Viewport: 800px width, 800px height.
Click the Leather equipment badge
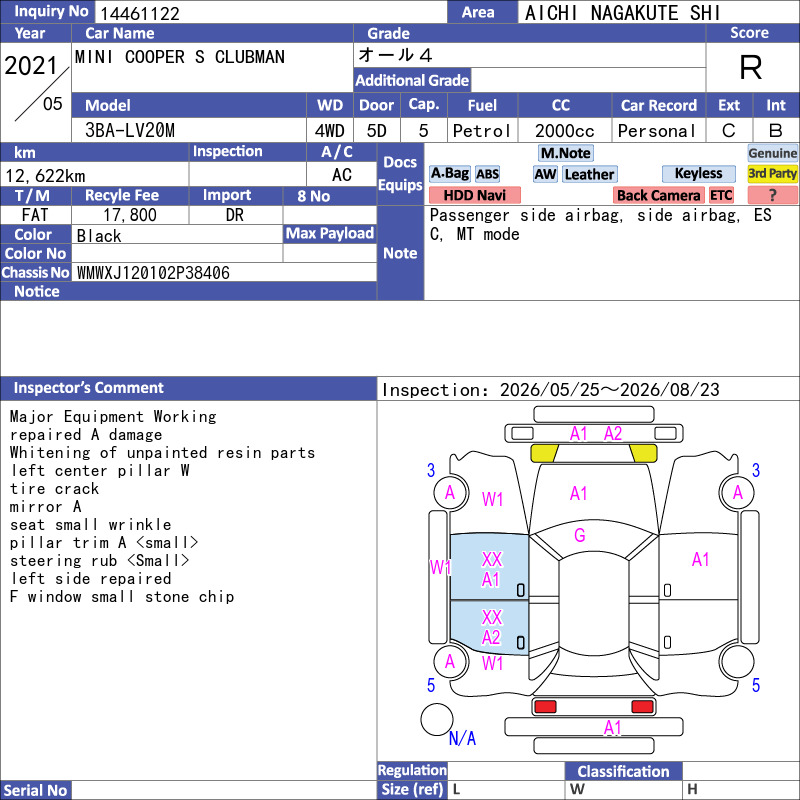coord(589,174)
